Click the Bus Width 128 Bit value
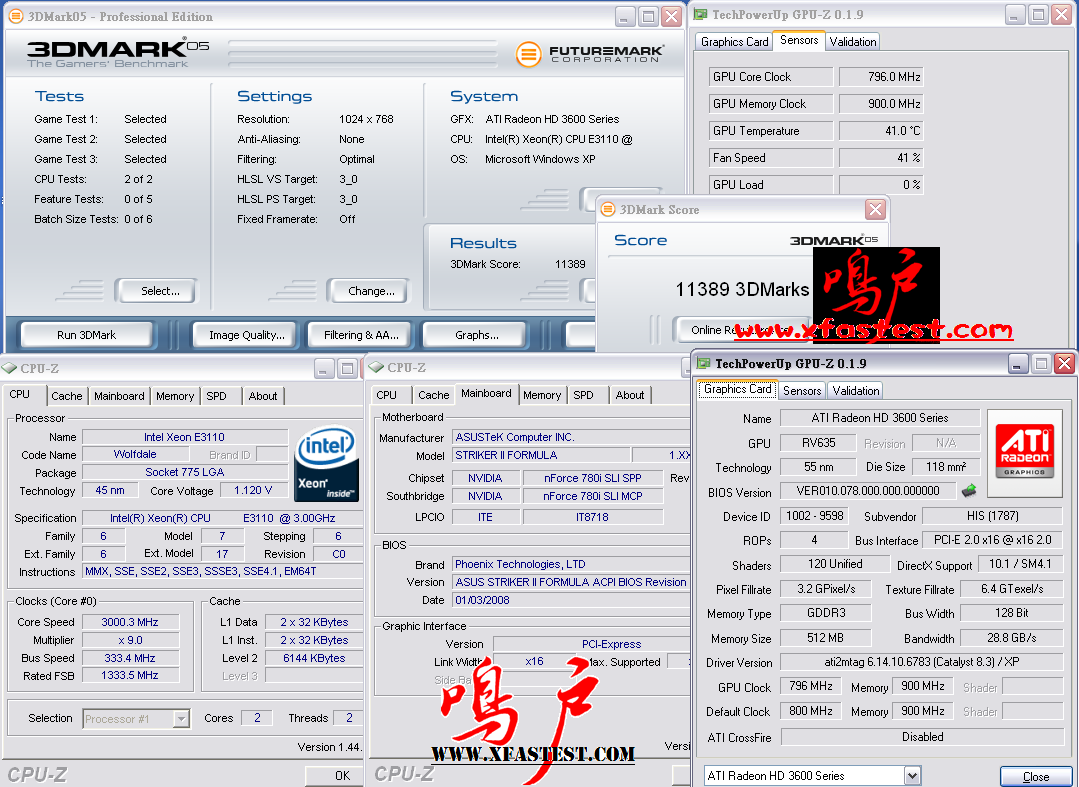 (x=1012, y=612)
